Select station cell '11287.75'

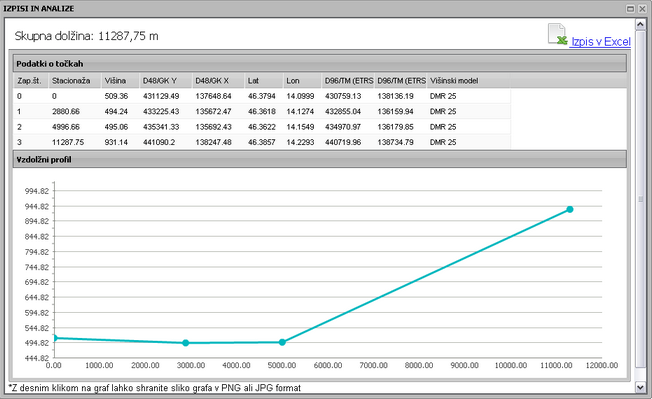[x=68, y=142]
